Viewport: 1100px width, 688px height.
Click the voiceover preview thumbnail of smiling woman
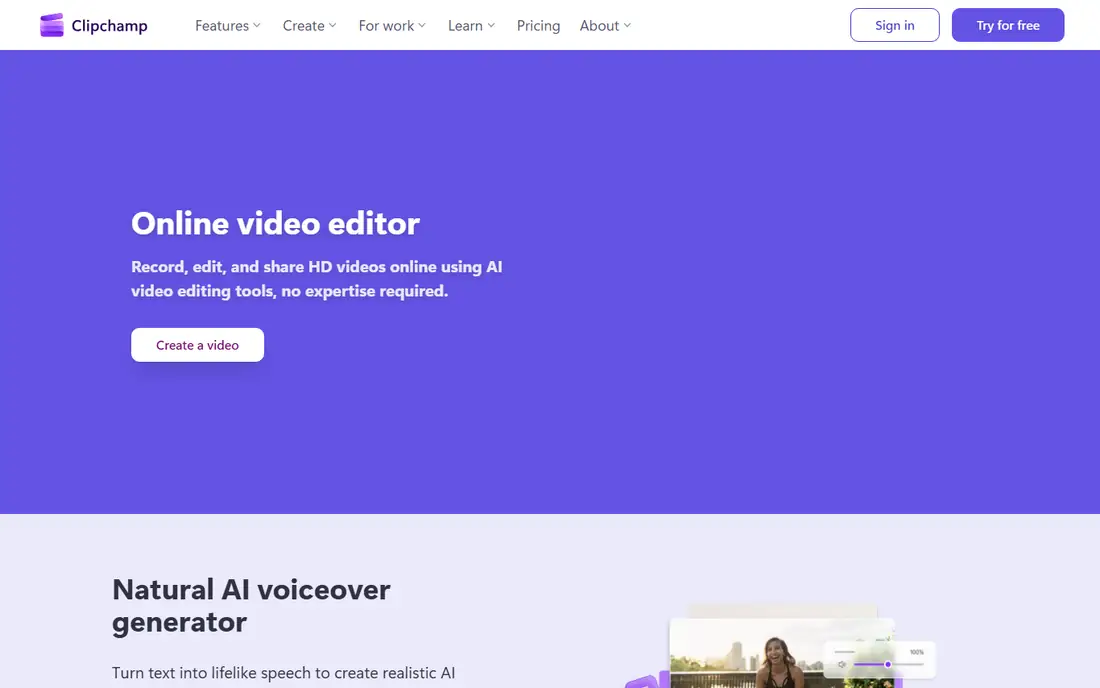(782, 653)
